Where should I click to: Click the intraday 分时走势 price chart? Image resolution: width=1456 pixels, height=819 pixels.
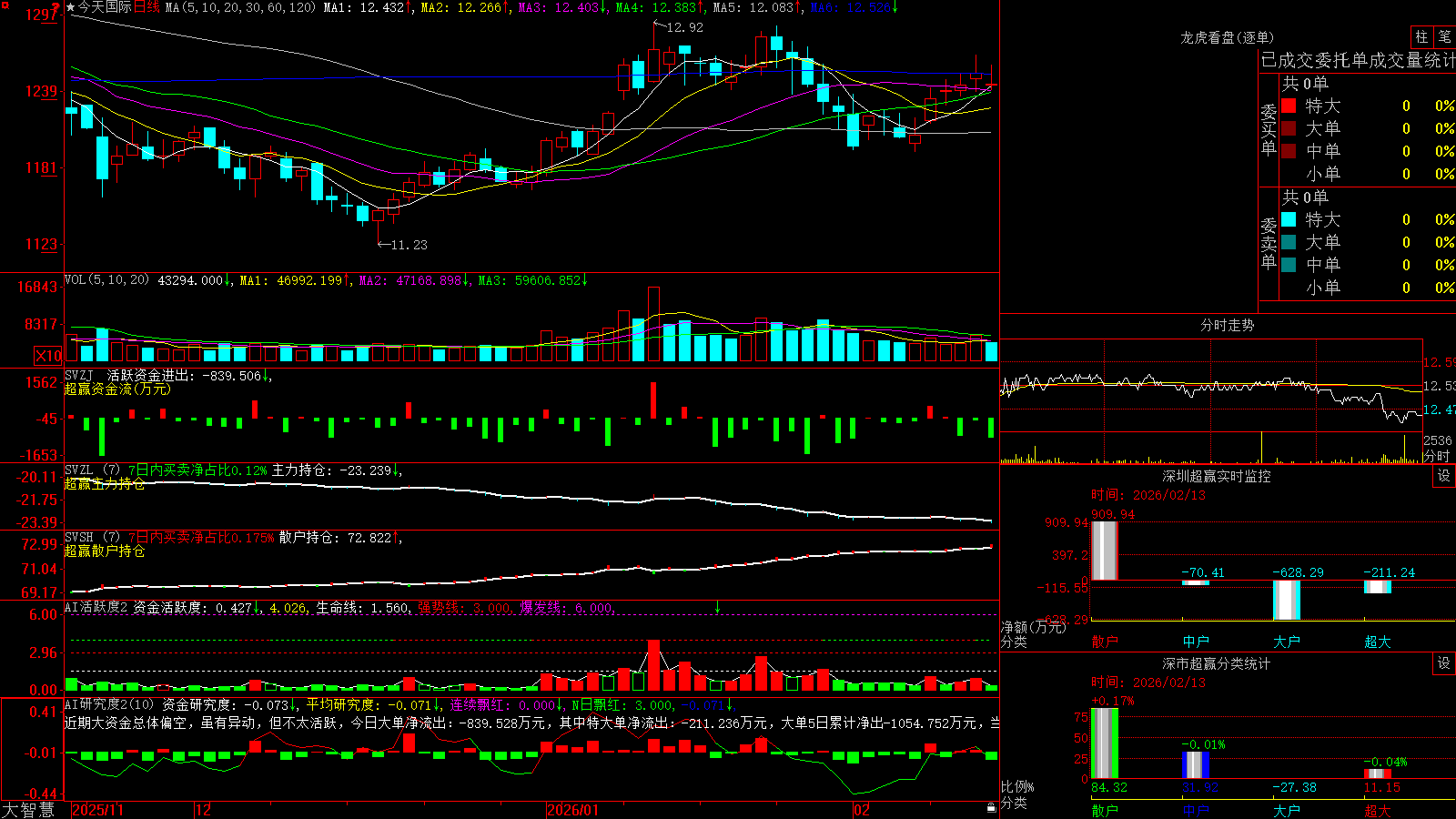pos(1211,386)
